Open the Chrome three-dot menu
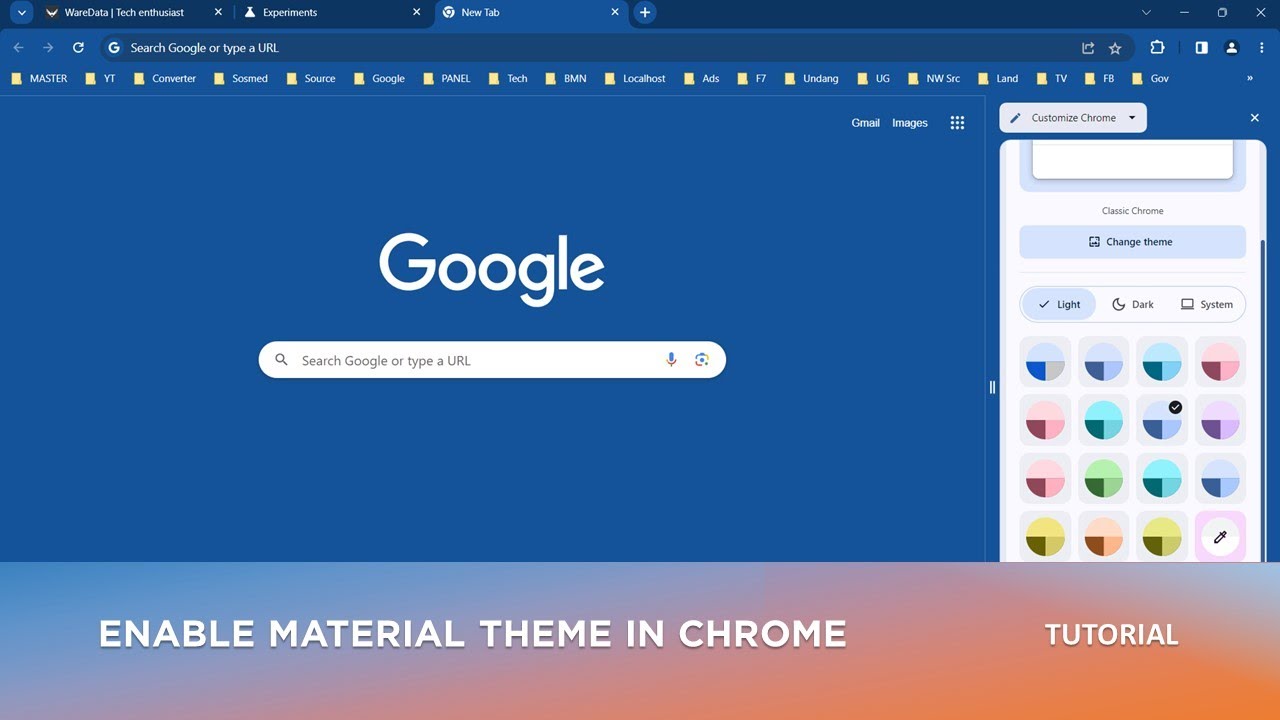 tap(1262, 48)
